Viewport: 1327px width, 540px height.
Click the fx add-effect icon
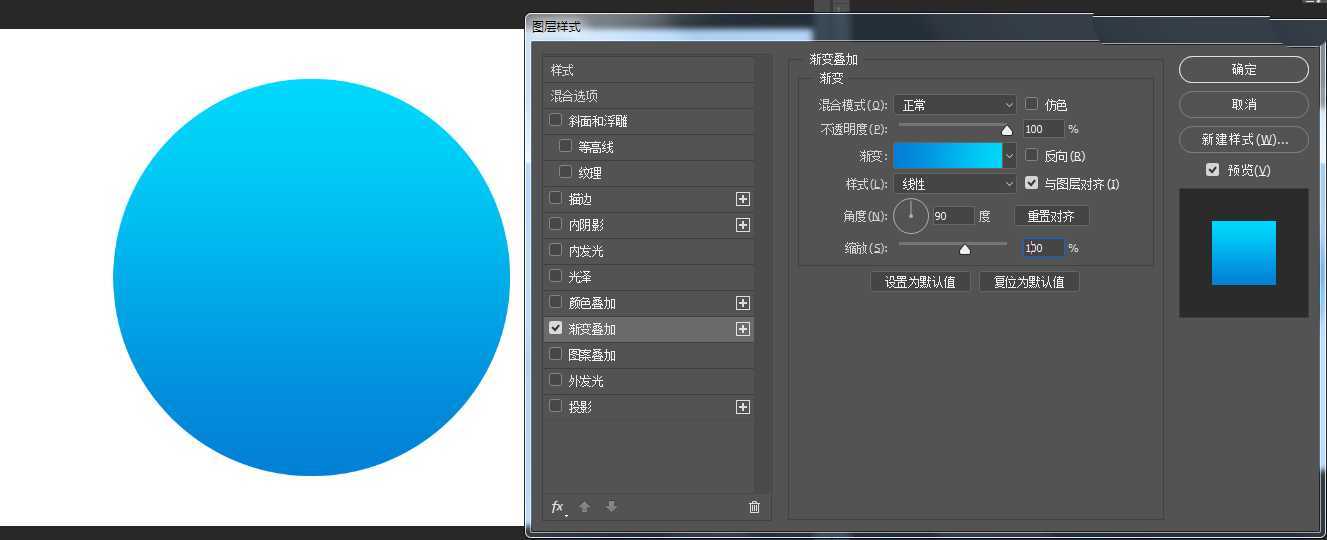click(558, 507)
